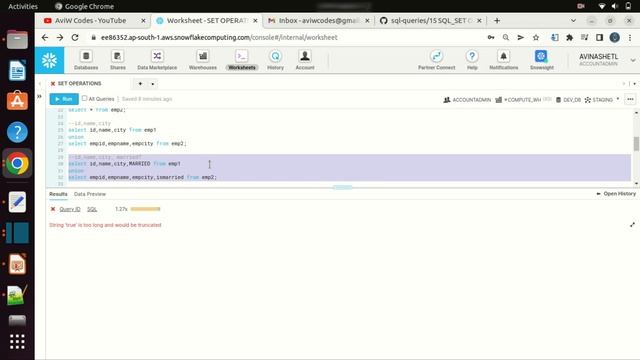This screenshot has width=640, height=360.
Task: Click the editor/results pane splitter handle
Action: pos(342,187)
